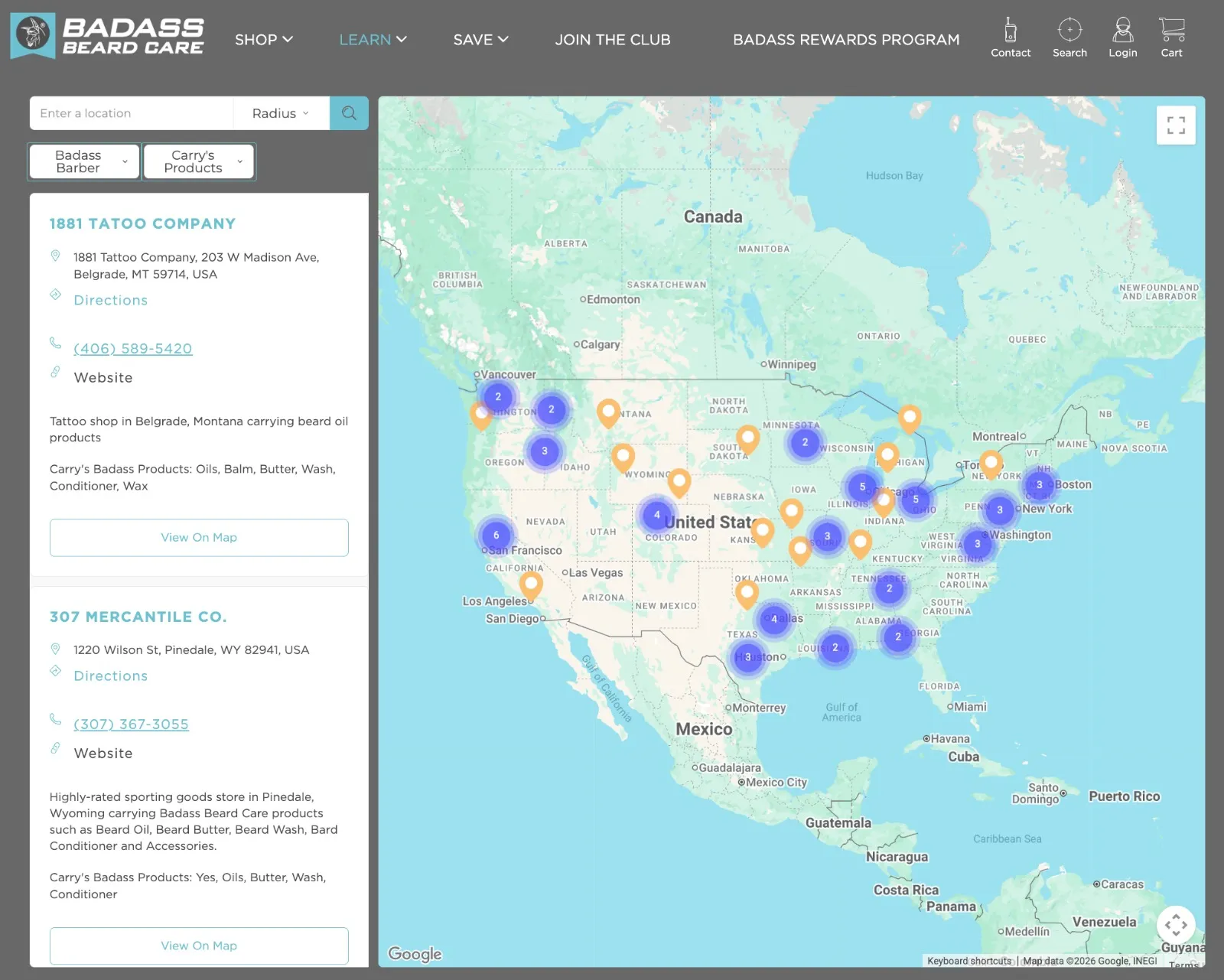Open JOIN THE CLUB page
1224x980 pixels.
click(x=613, y=40)
